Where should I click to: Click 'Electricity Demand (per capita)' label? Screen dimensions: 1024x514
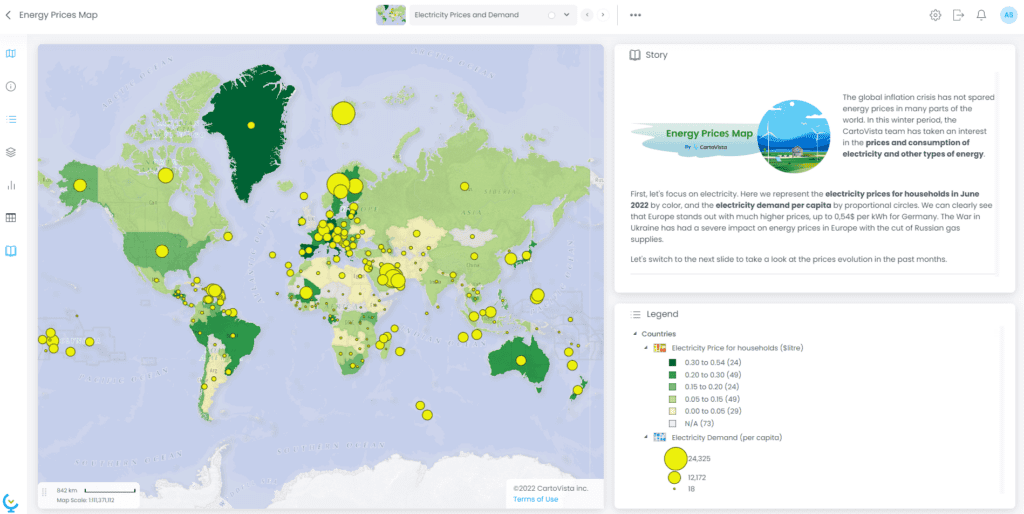727,437
